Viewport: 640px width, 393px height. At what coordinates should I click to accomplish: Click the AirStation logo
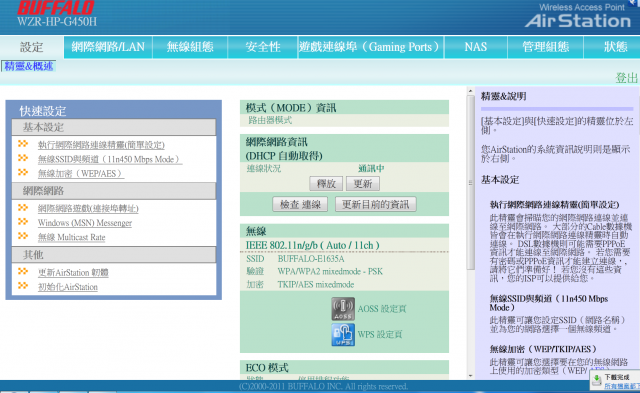(578, 21)
